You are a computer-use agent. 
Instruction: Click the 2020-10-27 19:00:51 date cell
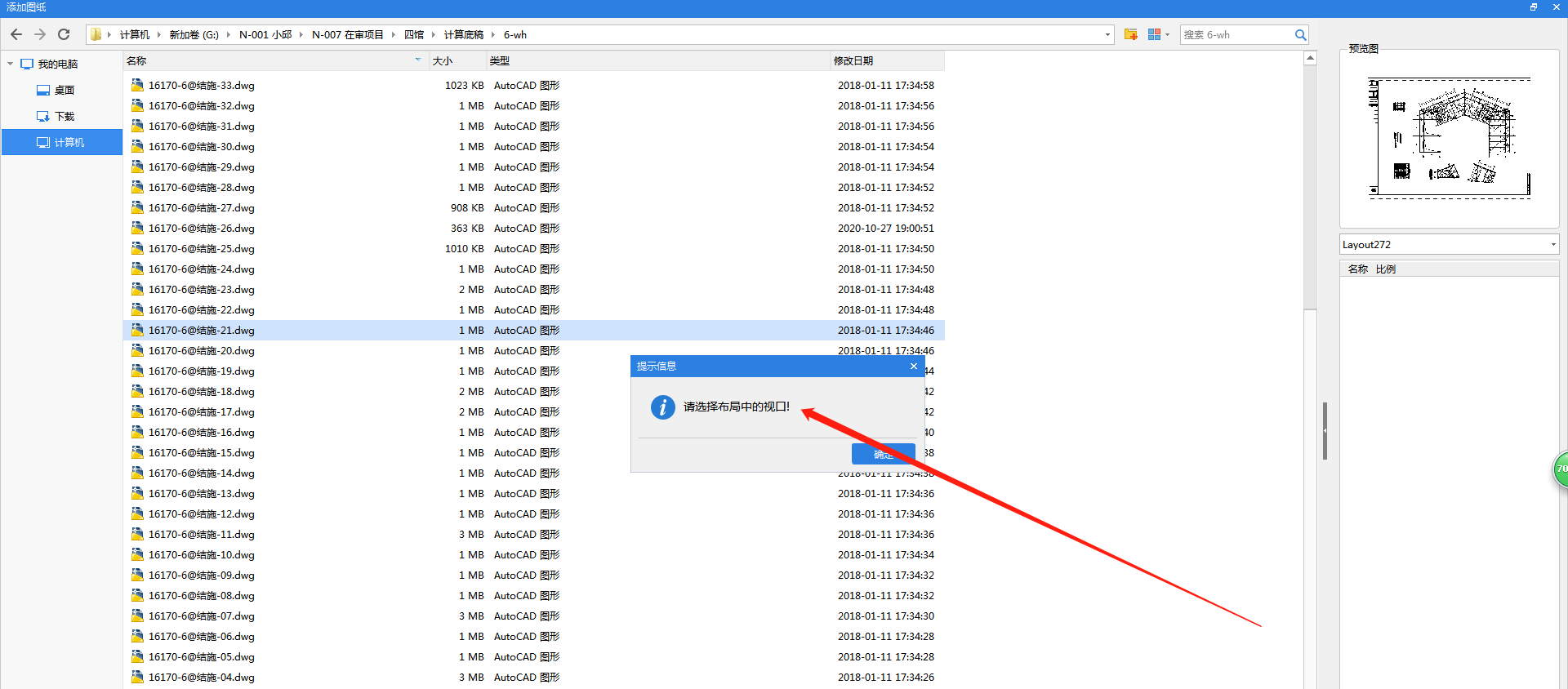click(x=886, y=228)
